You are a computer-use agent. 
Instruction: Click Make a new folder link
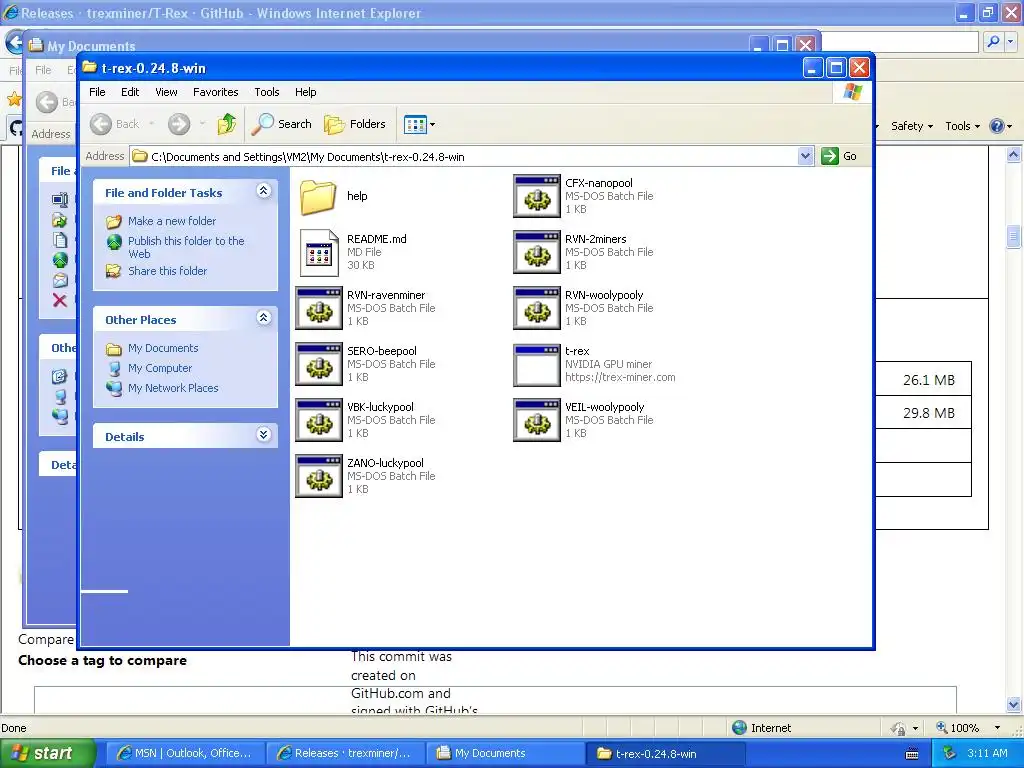pos(172,221)
